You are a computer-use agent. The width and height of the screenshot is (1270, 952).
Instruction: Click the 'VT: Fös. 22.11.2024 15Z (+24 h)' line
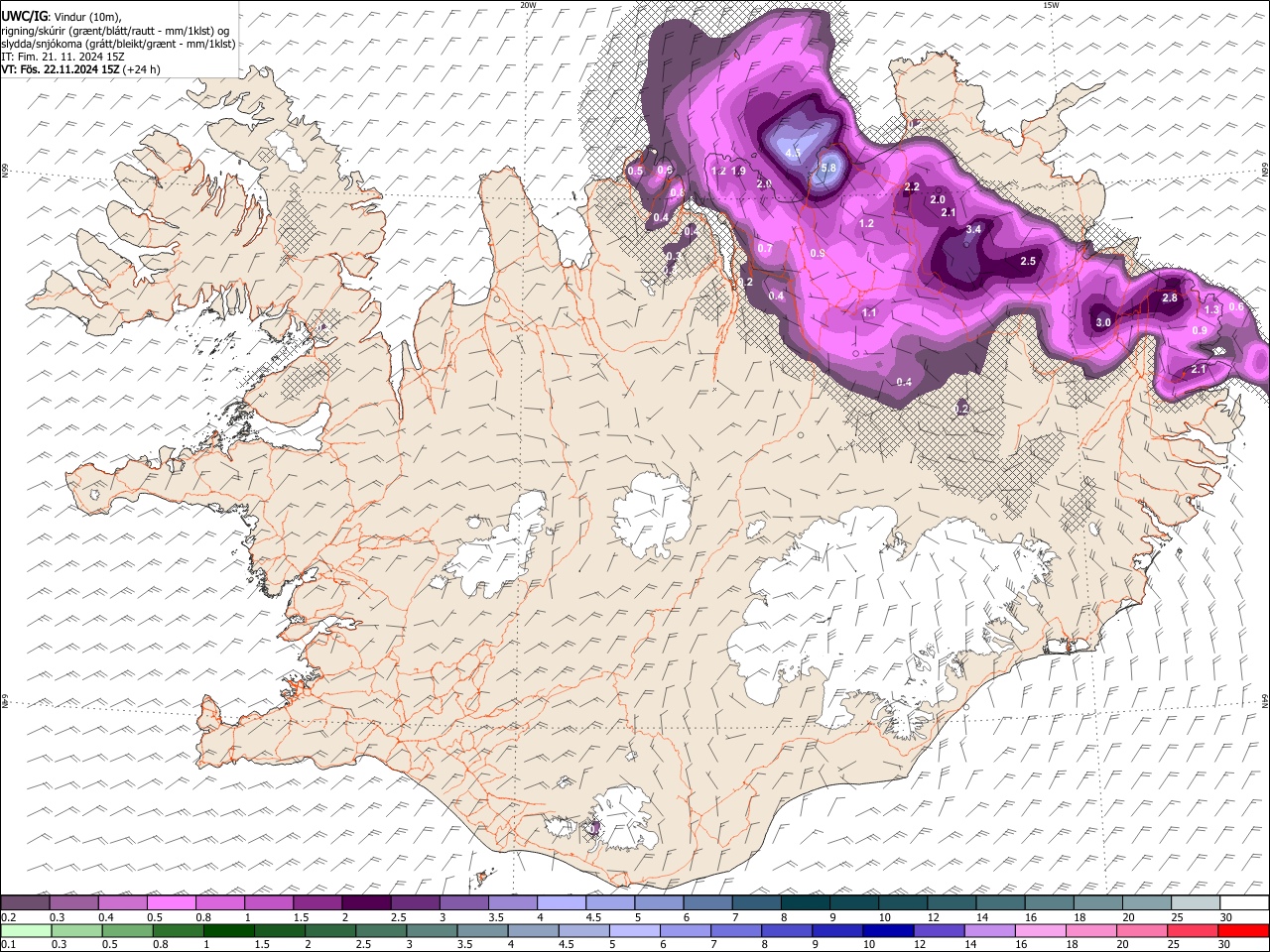(x=80, y=69)
